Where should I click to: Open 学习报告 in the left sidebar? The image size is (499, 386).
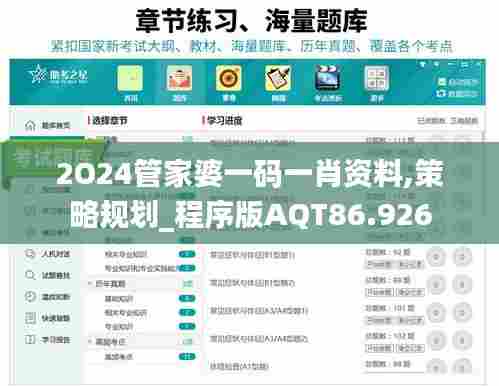point(48,340)
